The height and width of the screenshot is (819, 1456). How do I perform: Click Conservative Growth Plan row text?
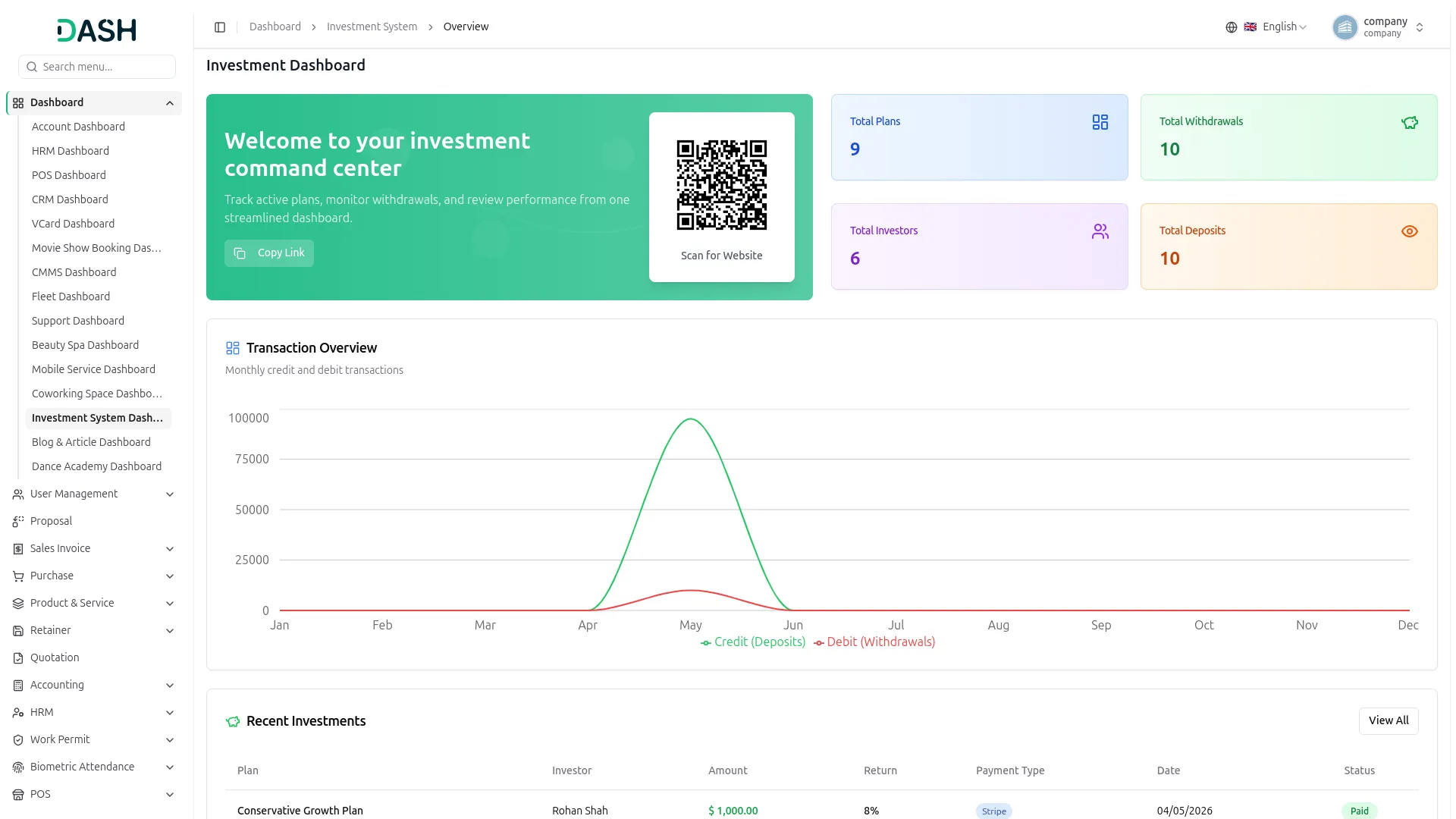pyautogui.click(x=300, y=811)
